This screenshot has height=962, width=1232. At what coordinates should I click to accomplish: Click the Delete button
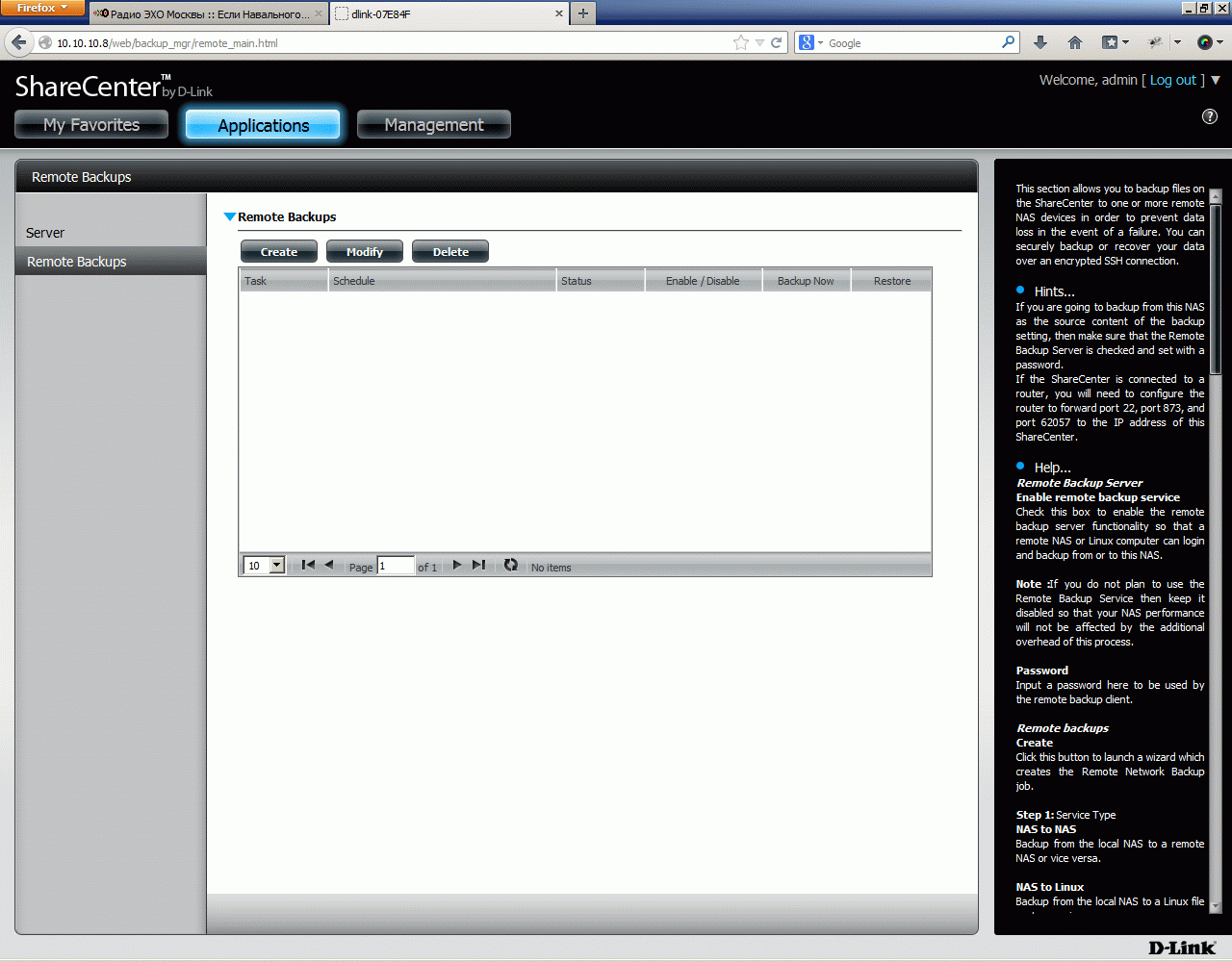(x=450, y=252)
